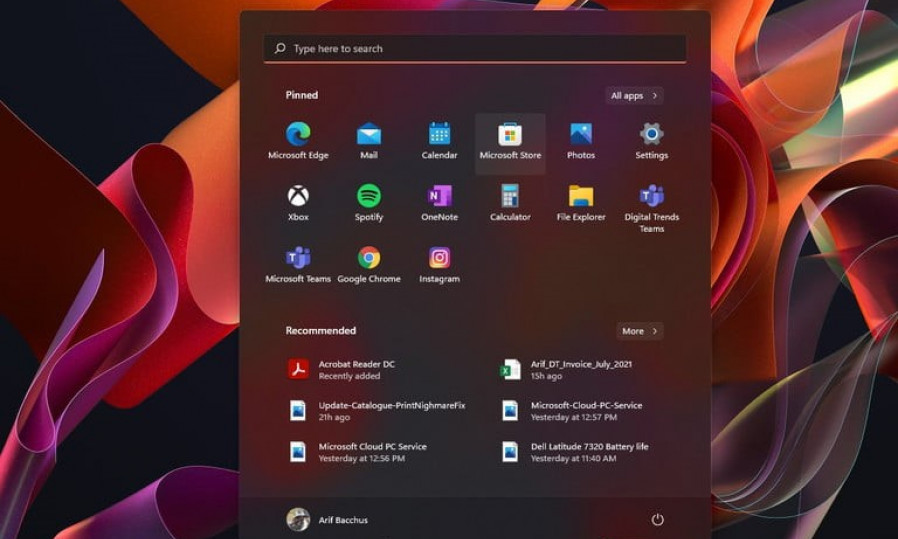
Task: Show All apps list
Action: (634, 96)
